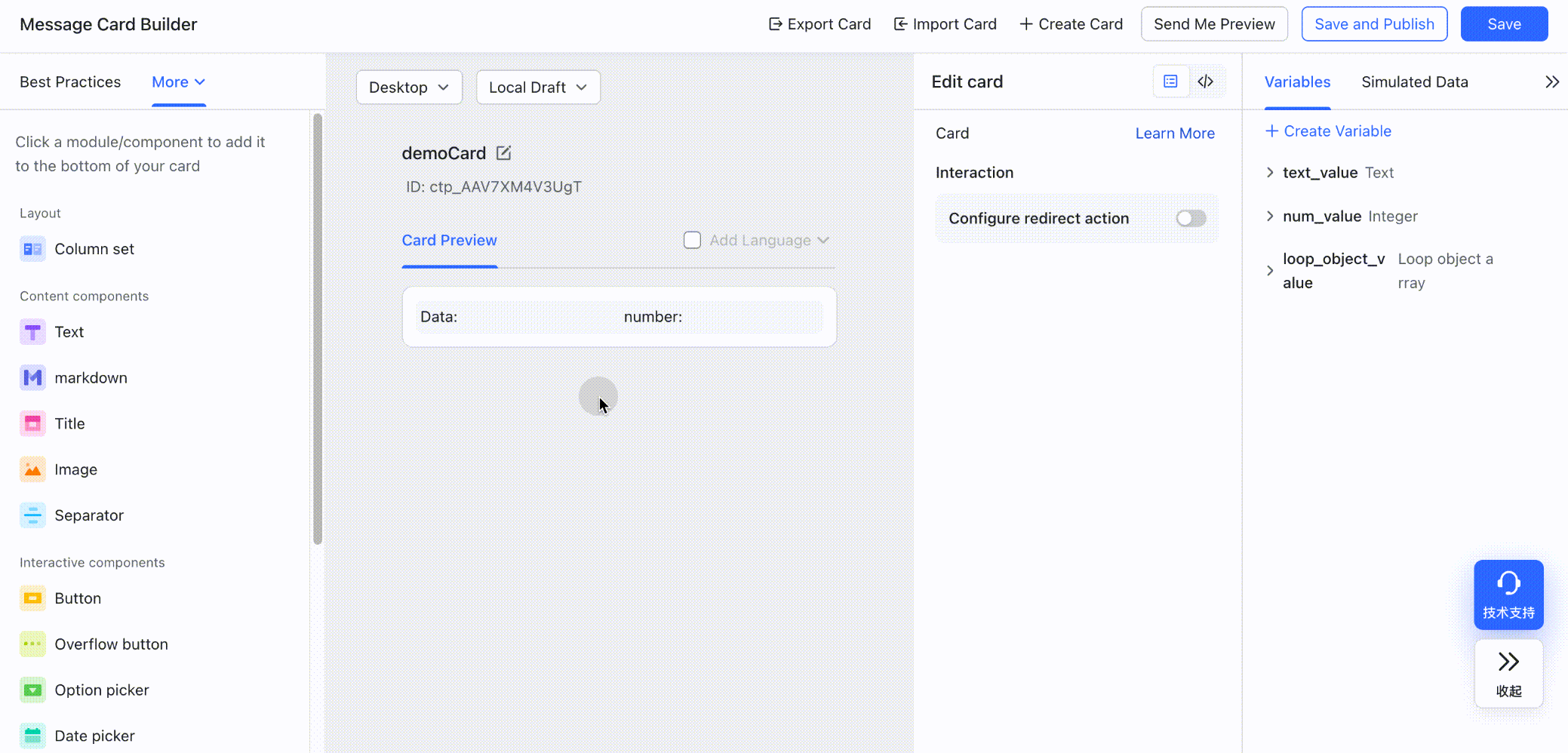This screenshot has height=753, width=1568.
Task: Click the Save button
Action: point(1504,24)
